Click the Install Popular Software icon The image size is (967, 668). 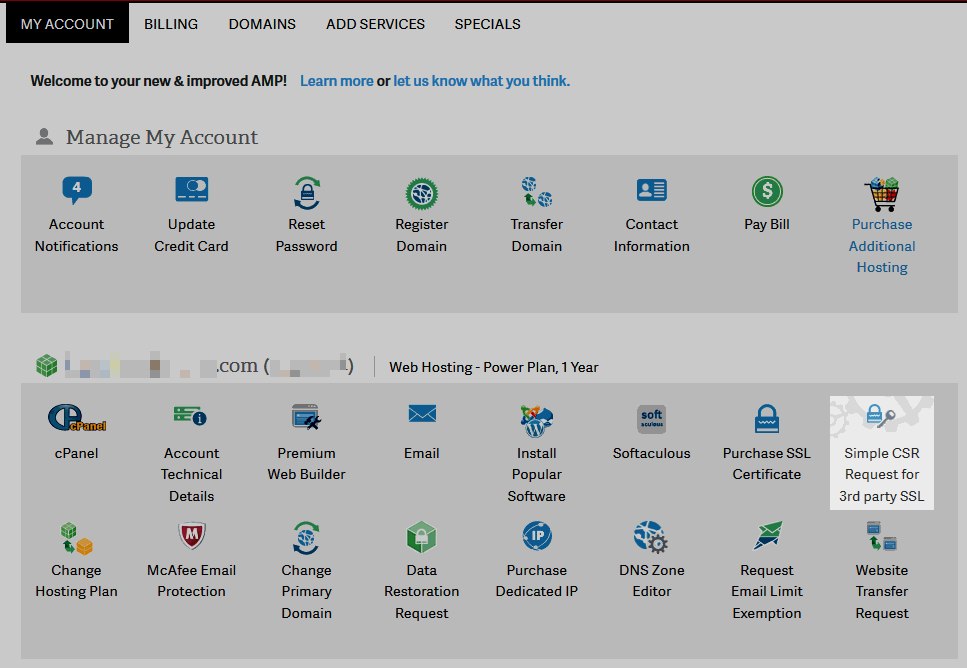536,420
